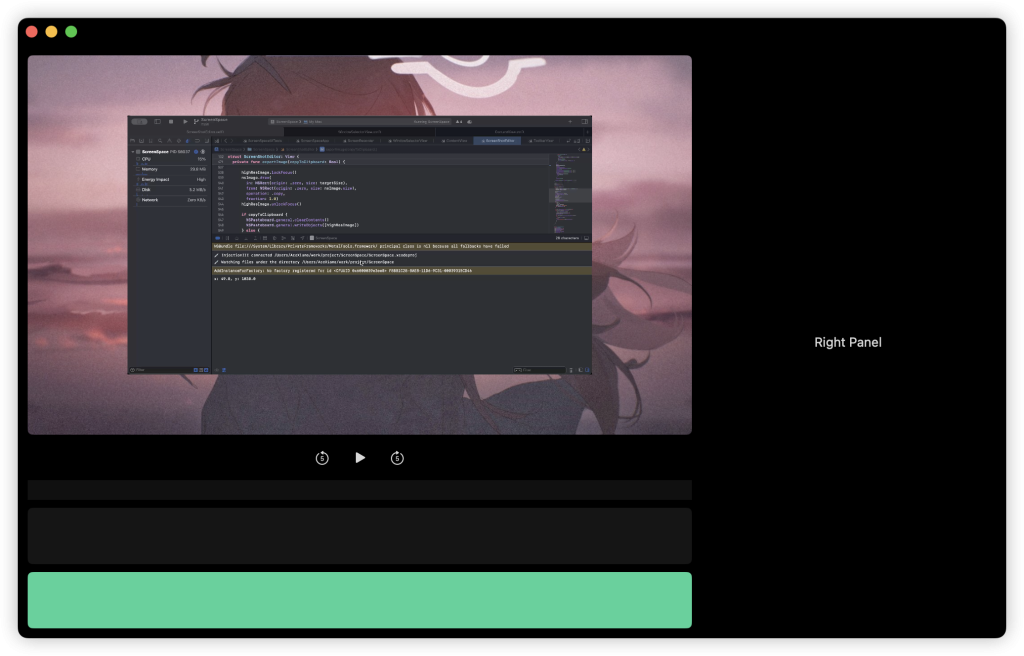Viewport: 1024px width, 656px height.
Task: Close the window with the red button
Action: tap(32, 32)
